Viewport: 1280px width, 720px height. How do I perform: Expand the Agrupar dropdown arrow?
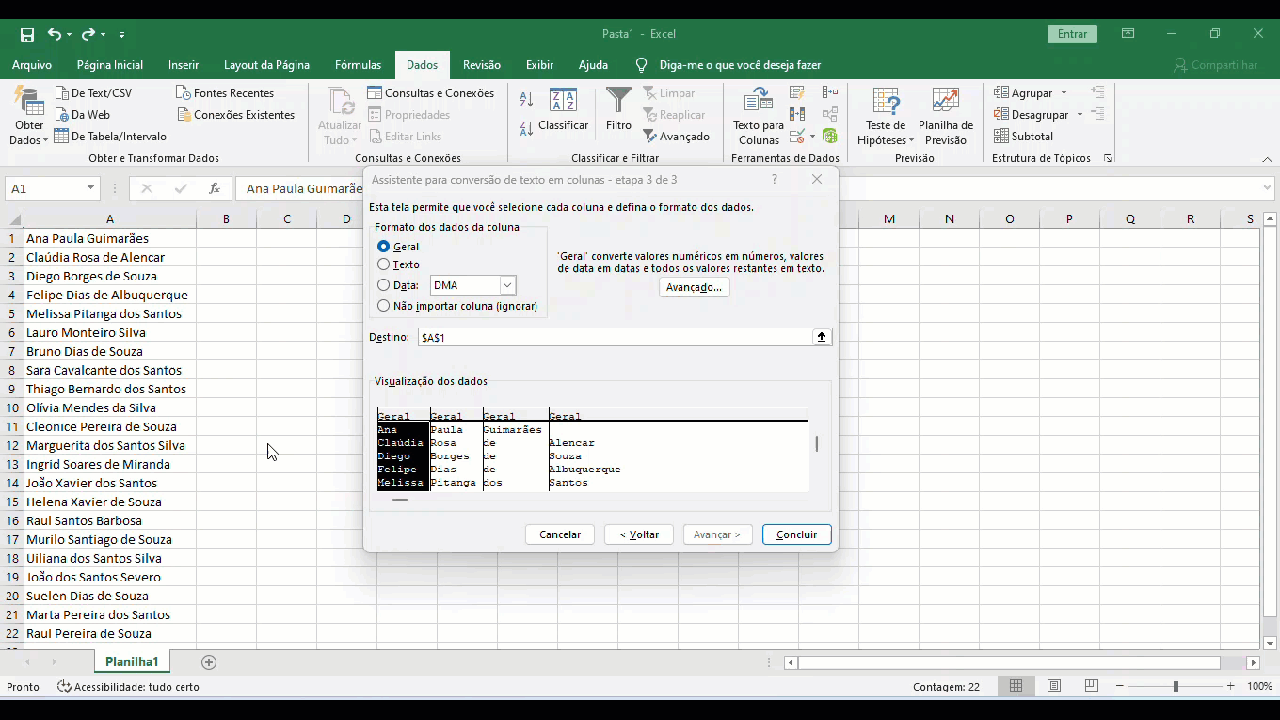point(1064,93)
